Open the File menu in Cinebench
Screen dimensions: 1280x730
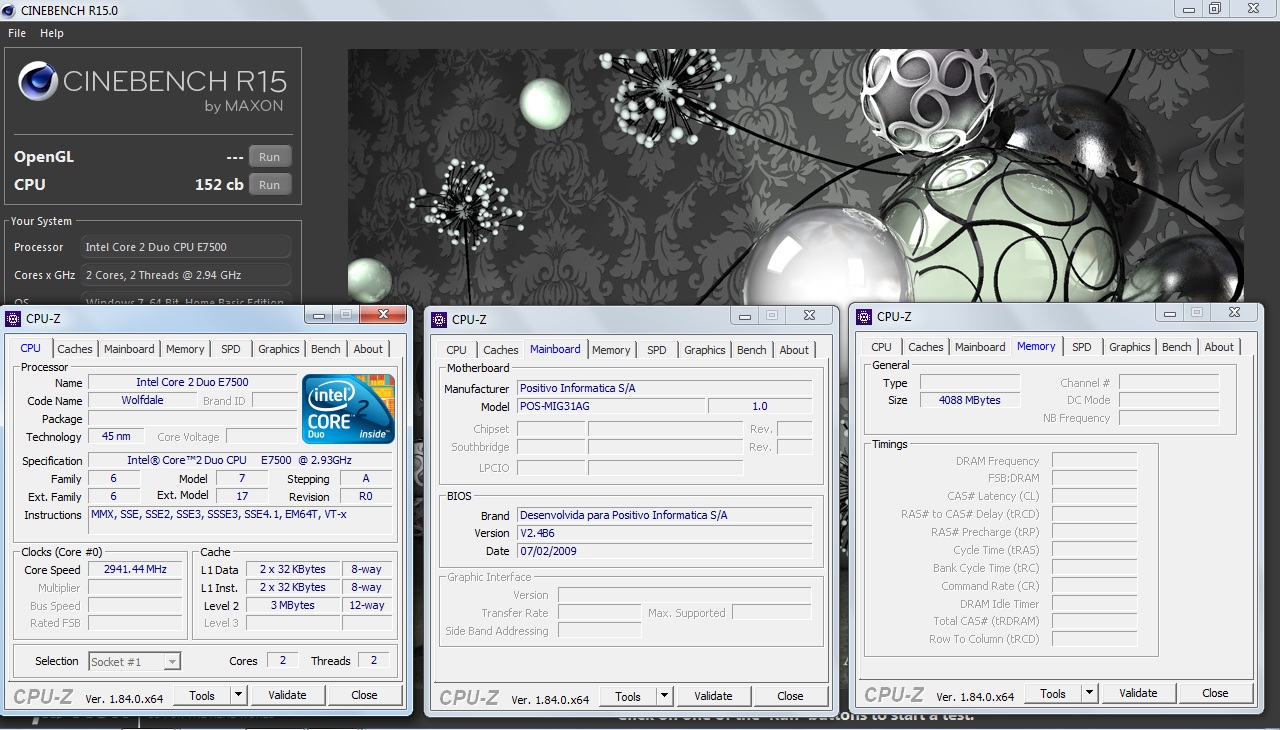point(17,33)
